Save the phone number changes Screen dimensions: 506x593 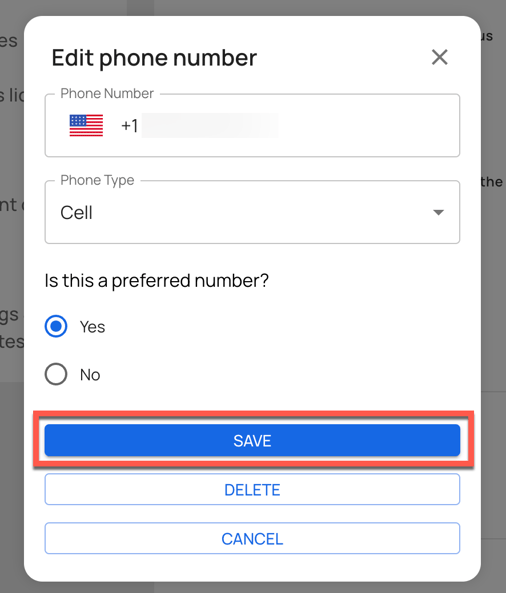tap(252, 440)
